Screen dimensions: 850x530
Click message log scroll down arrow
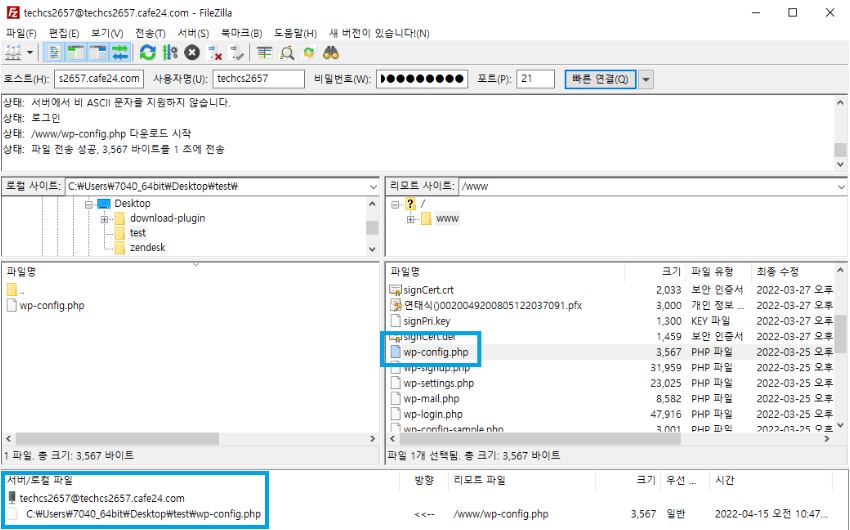840,165
